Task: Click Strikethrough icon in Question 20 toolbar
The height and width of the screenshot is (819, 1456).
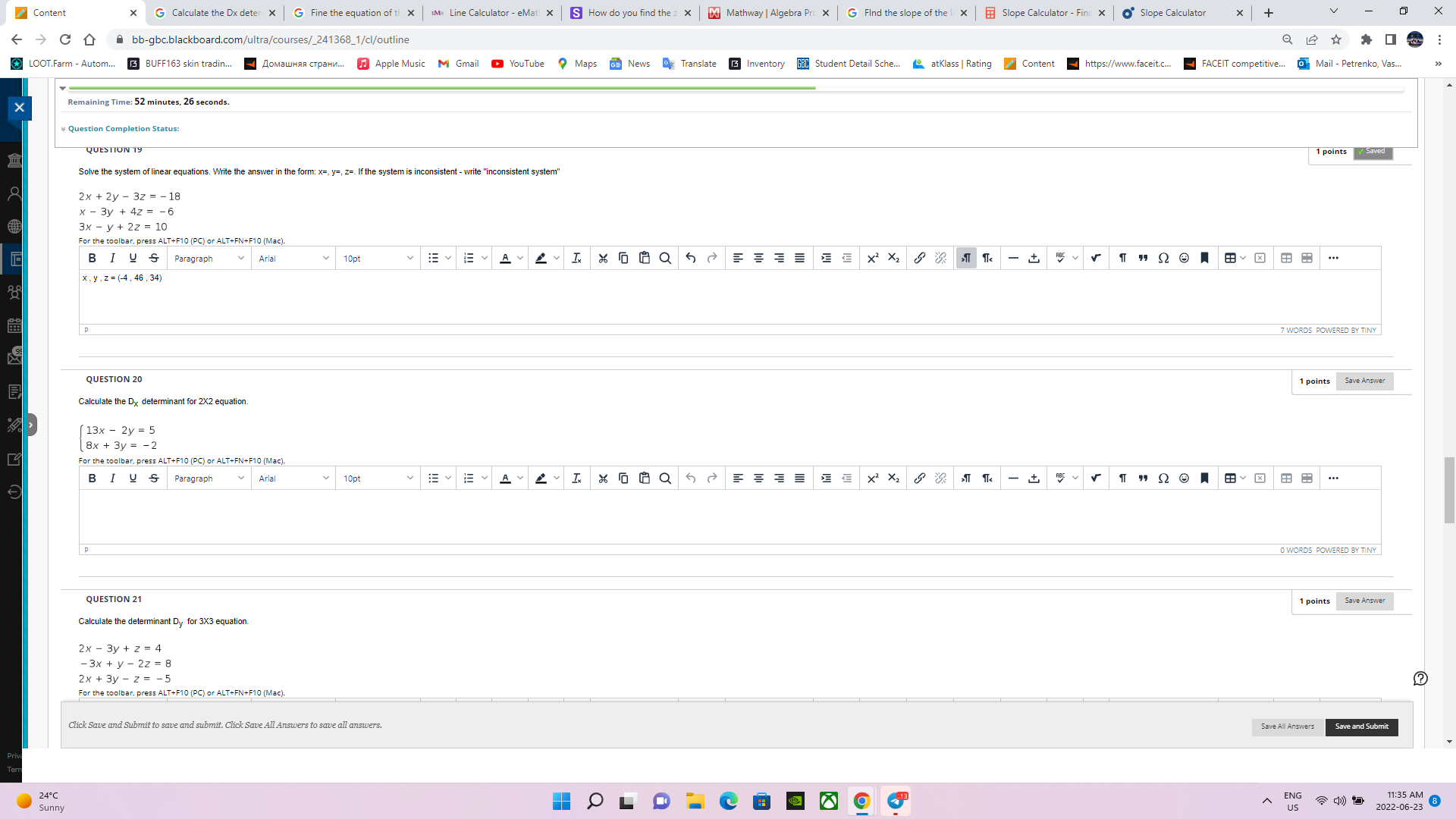Action: click(x=154, y=479)
